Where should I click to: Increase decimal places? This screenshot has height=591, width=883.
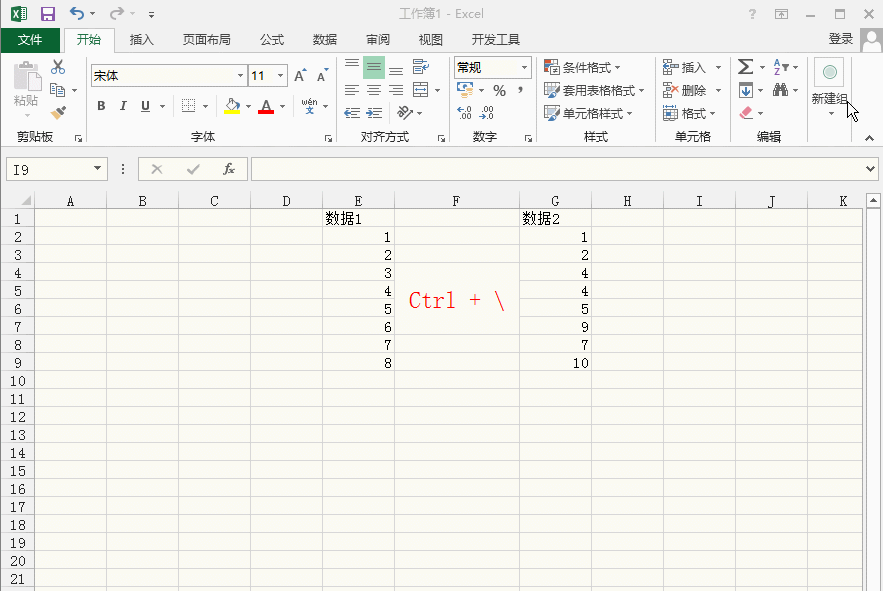464,113
